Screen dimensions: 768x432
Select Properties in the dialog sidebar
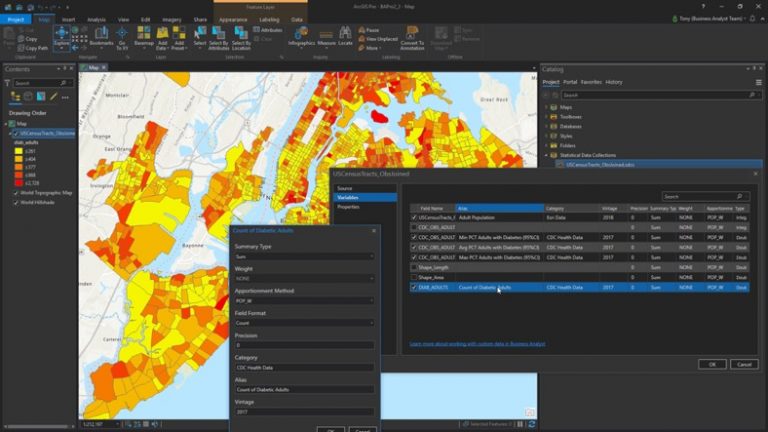(348, 207)
